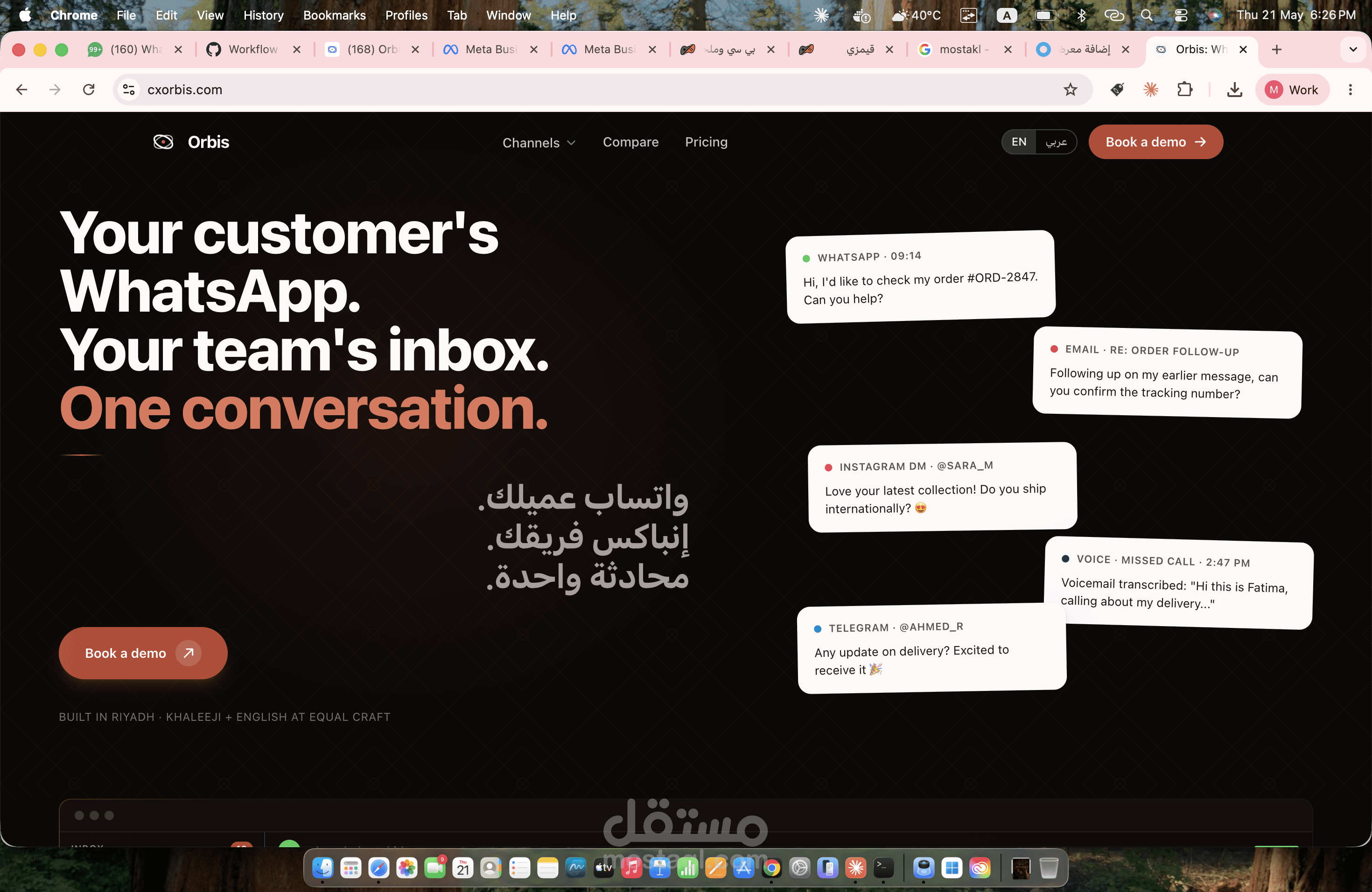Viewport: 1372px width, 892px height.
Task: Expand the tab search dropdown arrow
Action: click(x=1352, y=49)
